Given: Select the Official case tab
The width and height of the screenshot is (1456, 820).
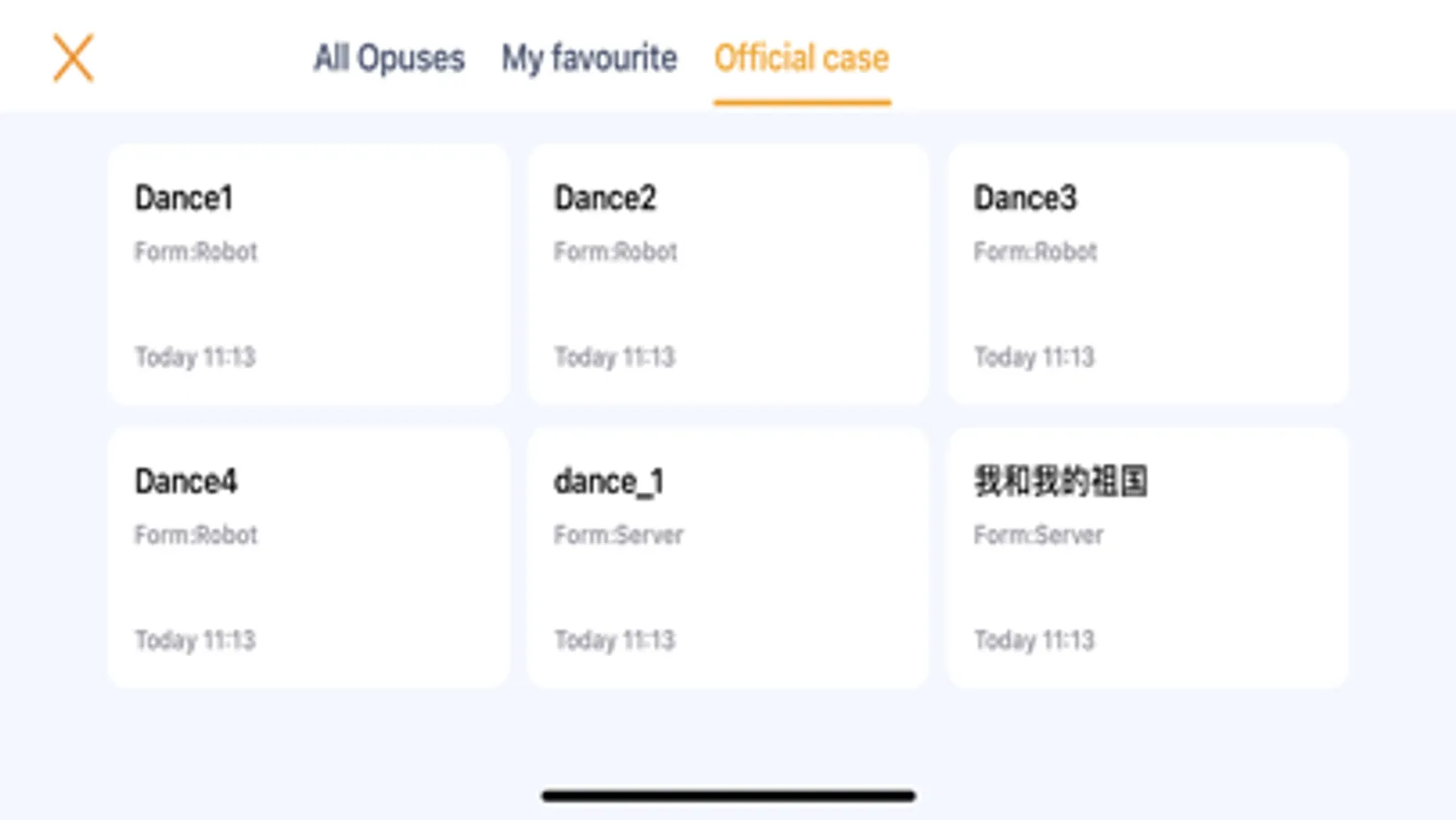Looking at the screenshot, I should [801, 58].
